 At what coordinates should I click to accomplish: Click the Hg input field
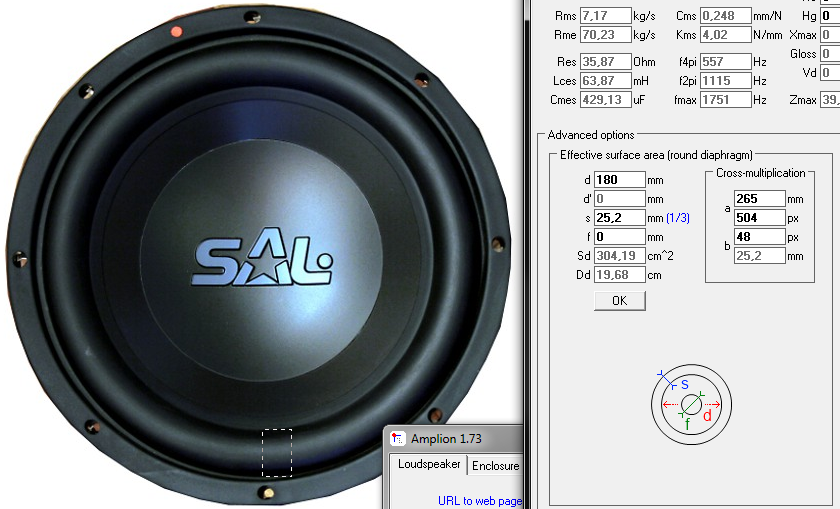coord(830,16)
